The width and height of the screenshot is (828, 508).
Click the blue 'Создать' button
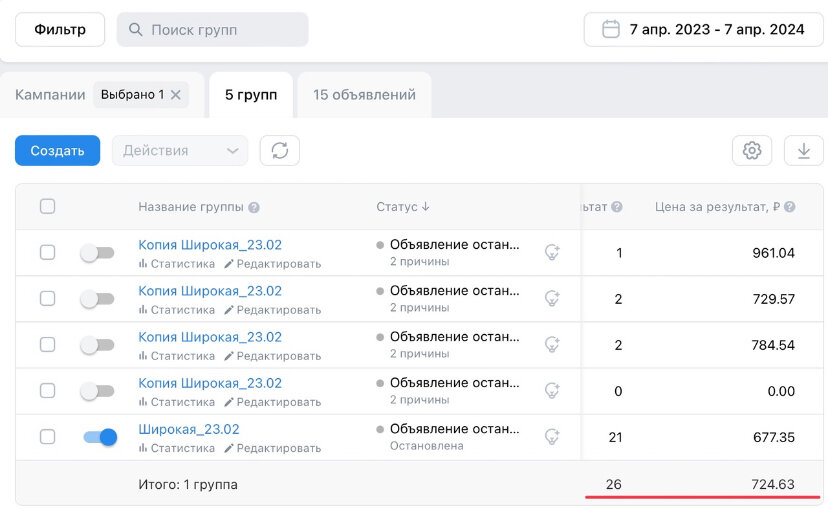point(58,150)
